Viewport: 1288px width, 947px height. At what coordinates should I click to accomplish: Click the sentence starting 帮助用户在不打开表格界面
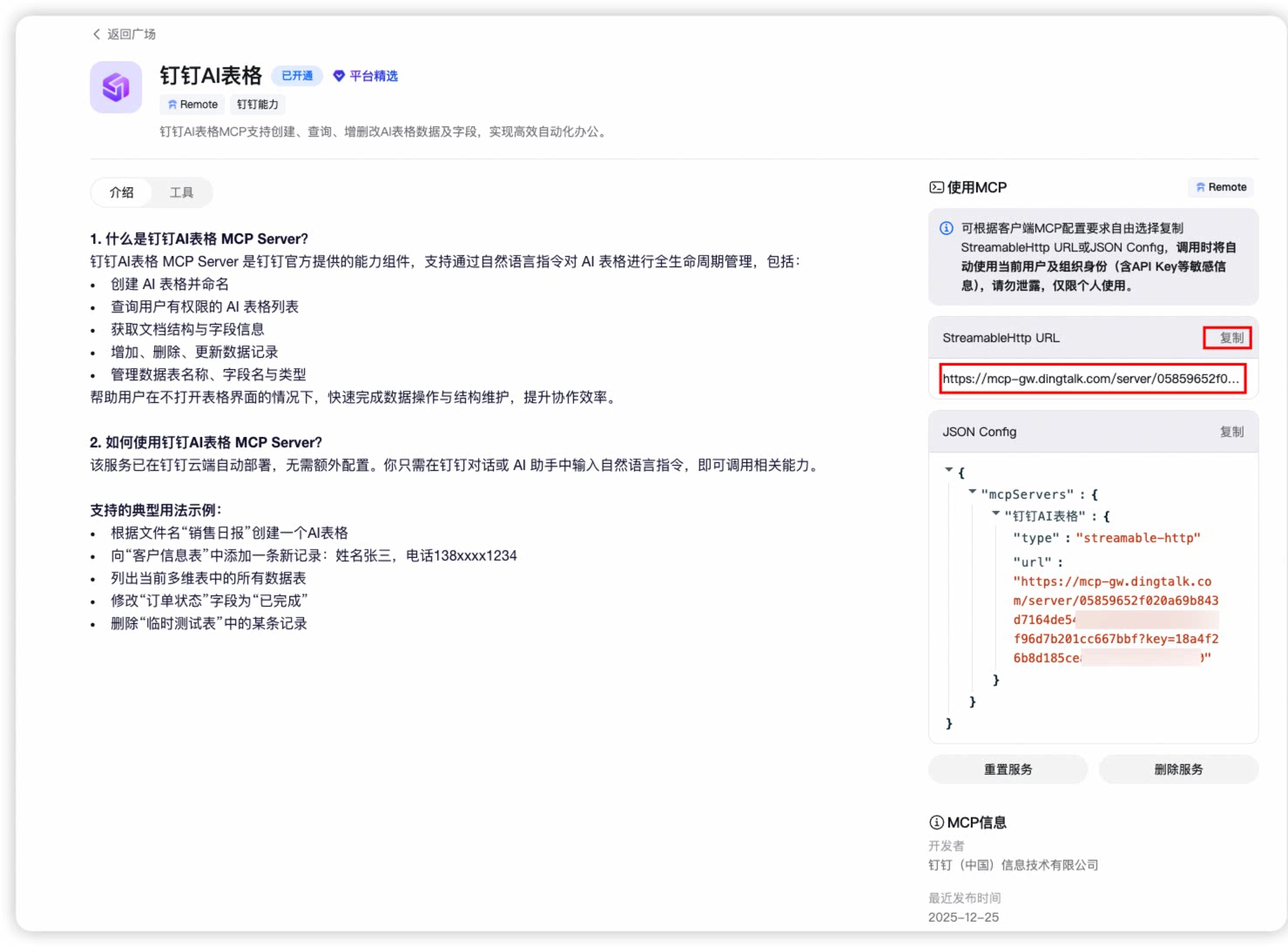click(355, 397)
